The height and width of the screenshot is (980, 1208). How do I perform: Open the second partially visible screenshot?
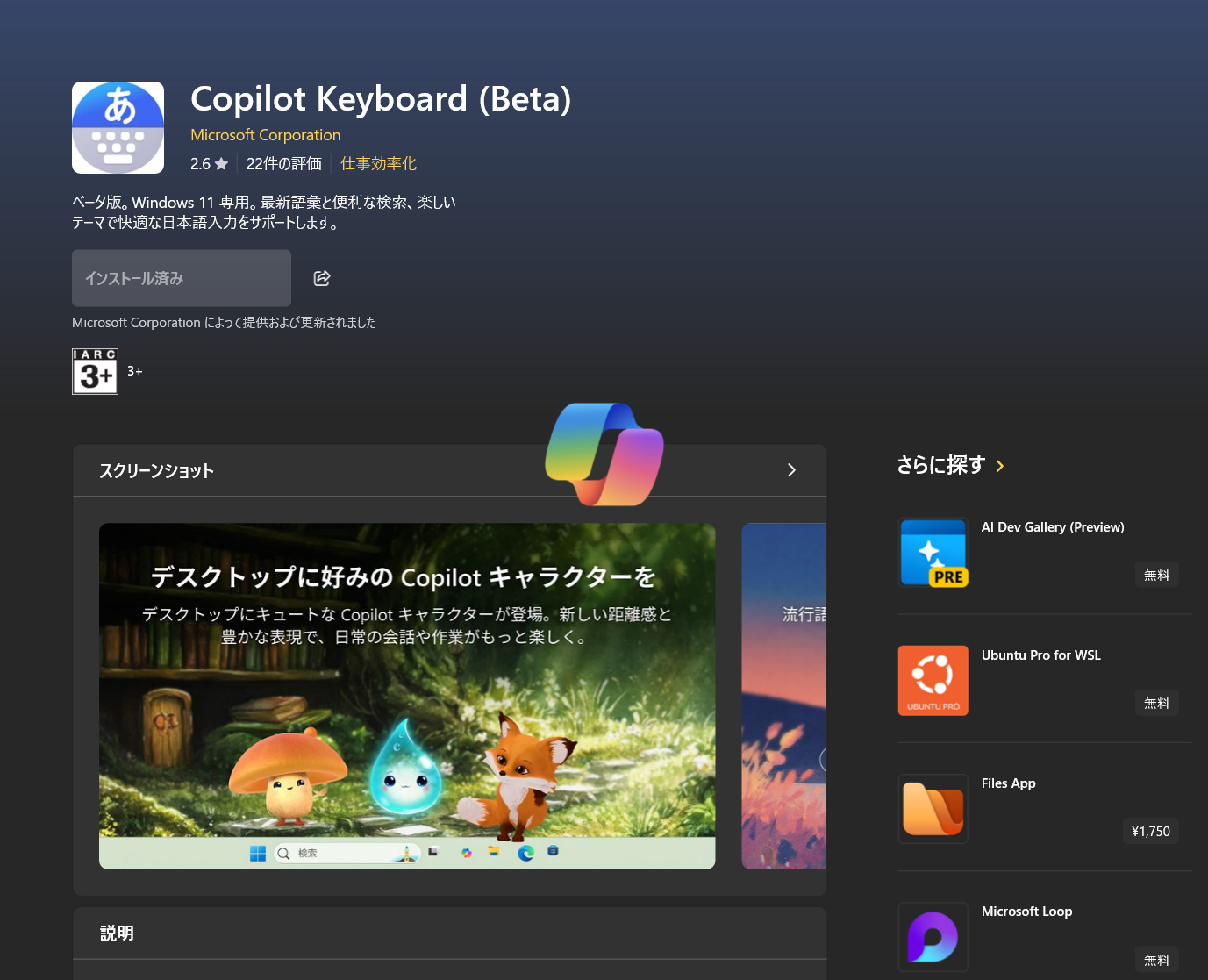pyautogui.click(x=784, y=696)
